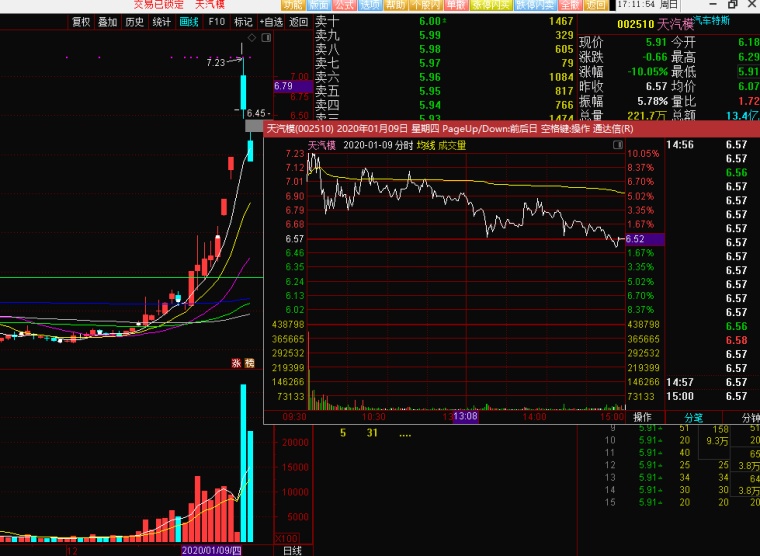
Task: Click the 帮助 help button
Action: 396,5
